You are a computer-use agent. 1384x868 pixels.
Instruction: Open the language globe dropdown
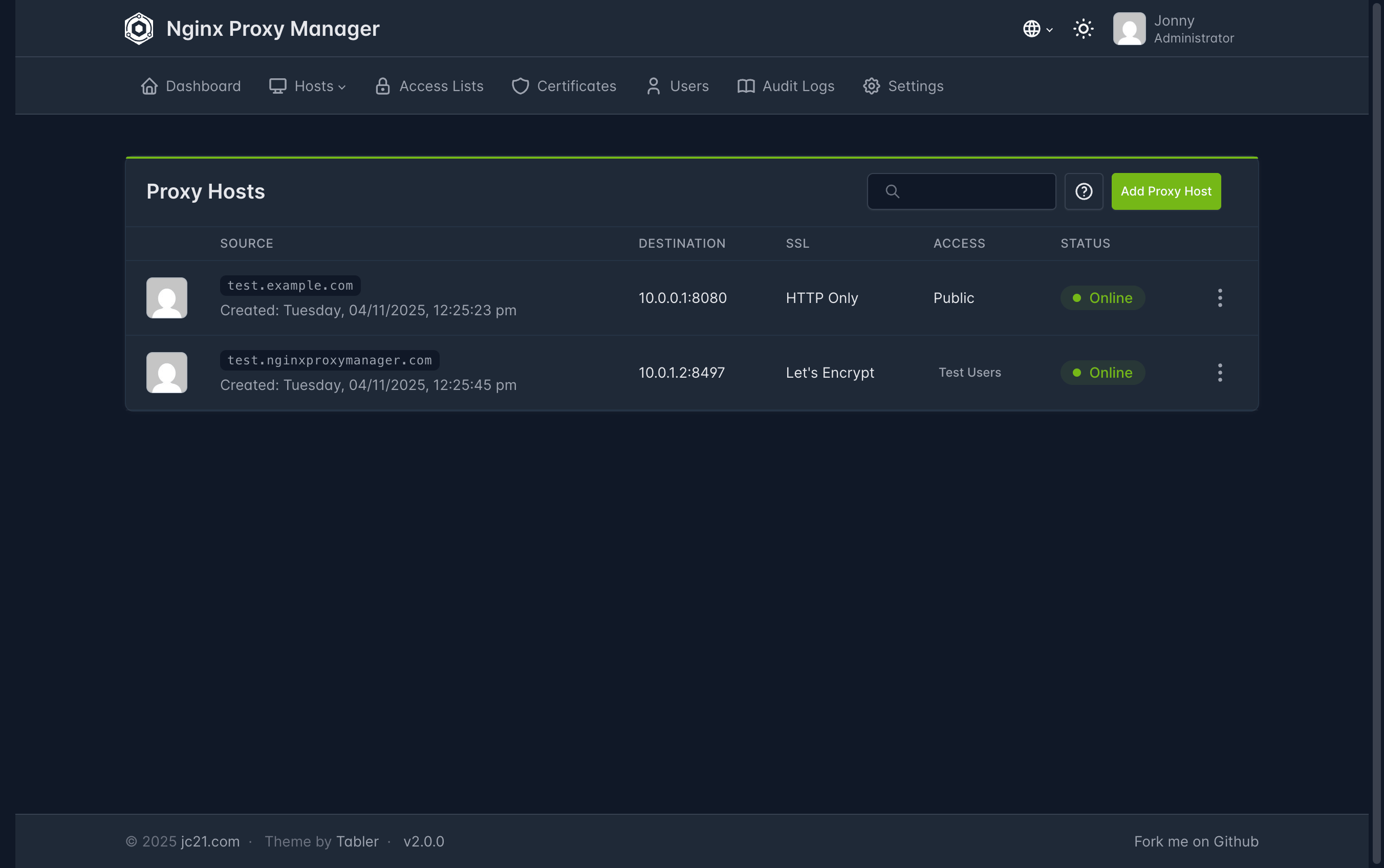1036,29
